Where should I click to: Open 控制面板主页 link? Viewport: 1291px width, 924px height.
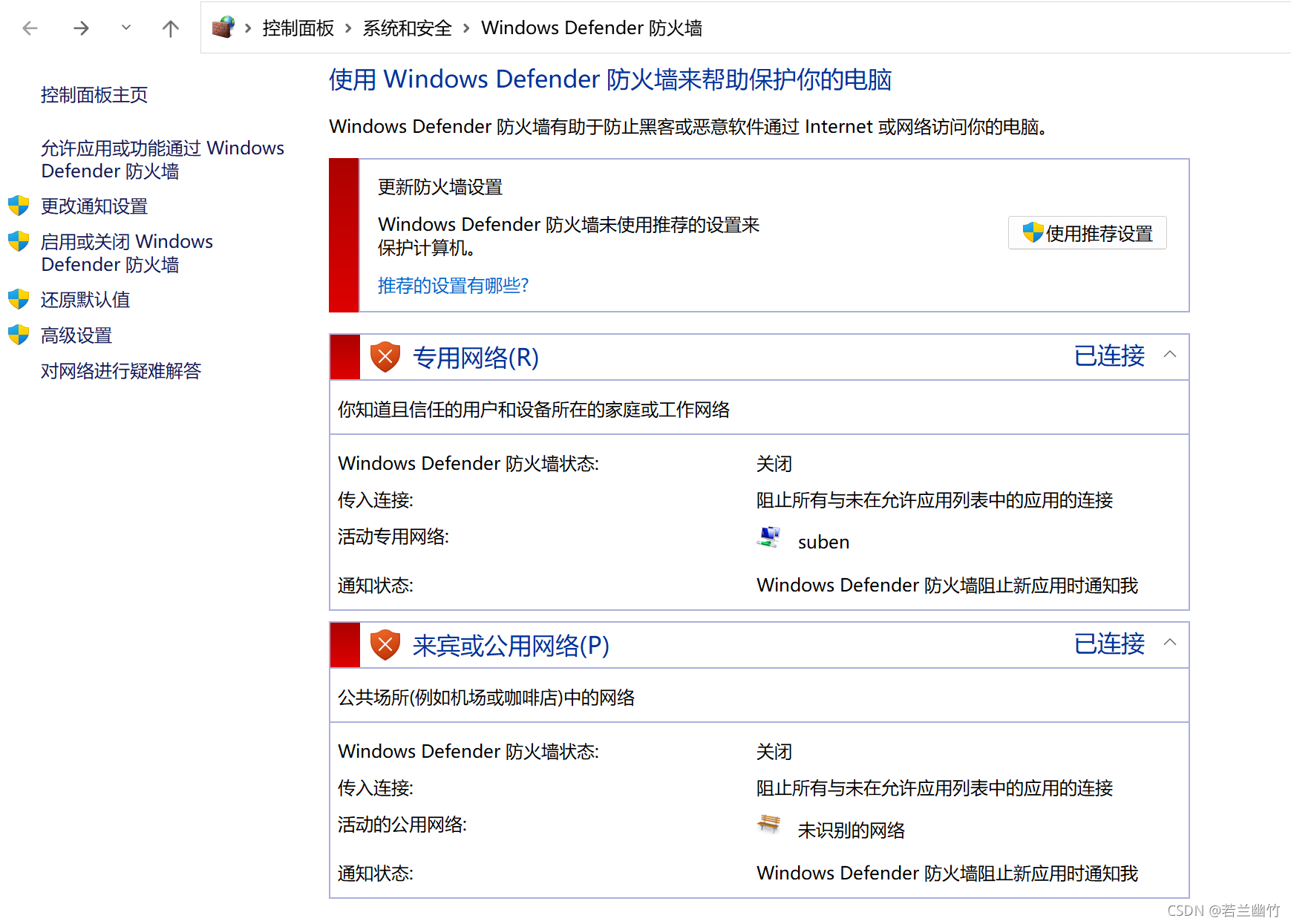pos(94,95)
